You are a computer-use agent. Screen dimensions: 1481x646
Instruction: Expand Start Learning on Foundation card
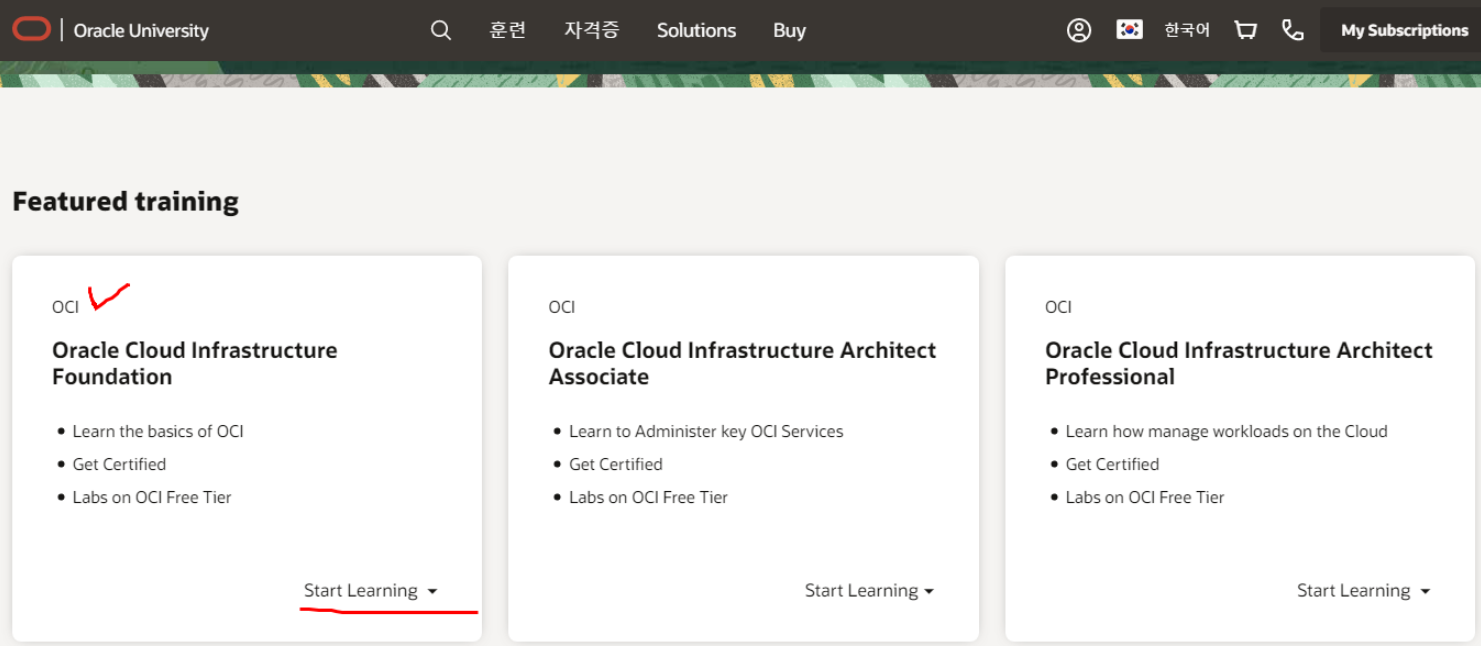pos(371,590)
